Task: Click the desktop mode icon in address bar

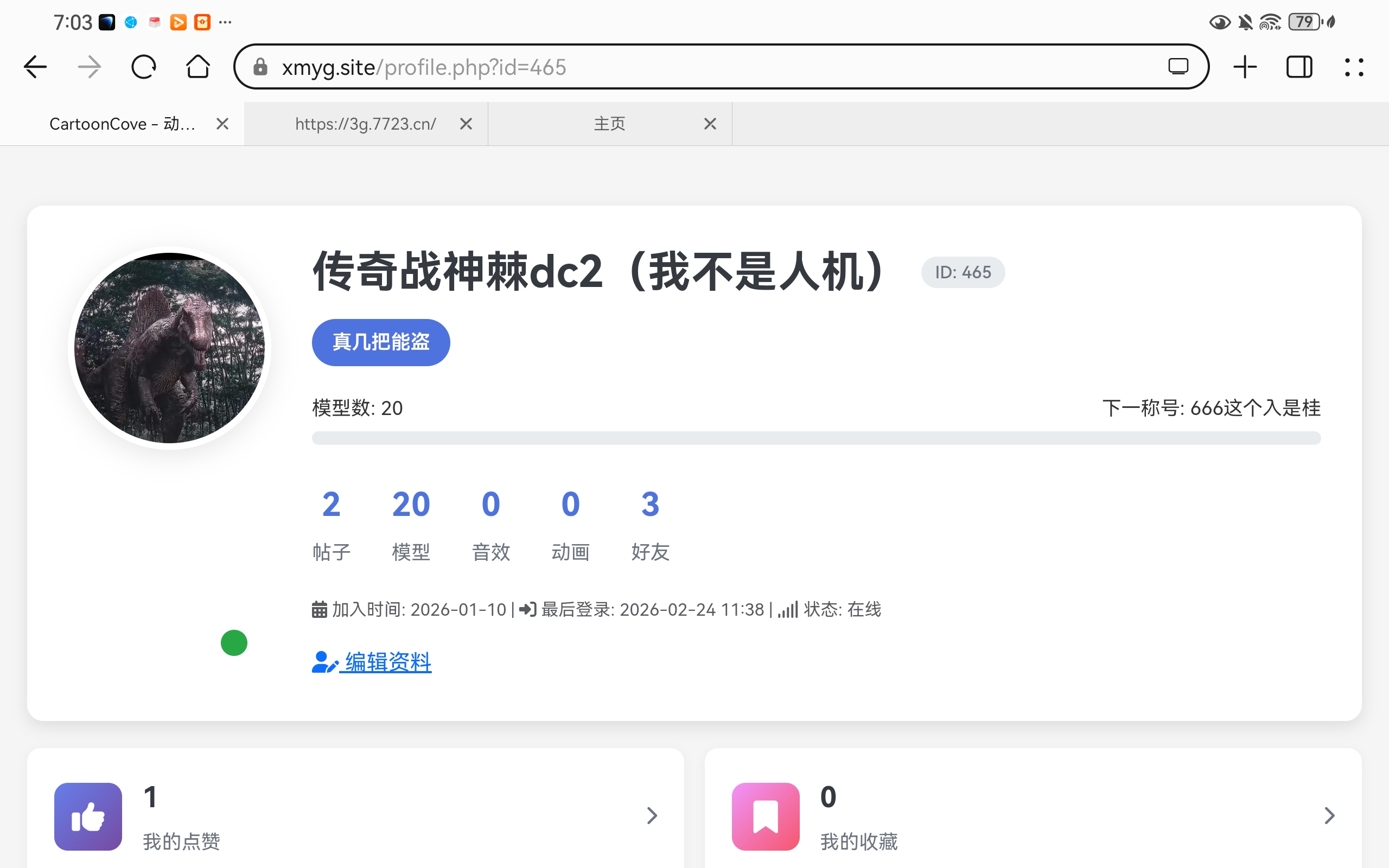Action: pos(1178,67)
